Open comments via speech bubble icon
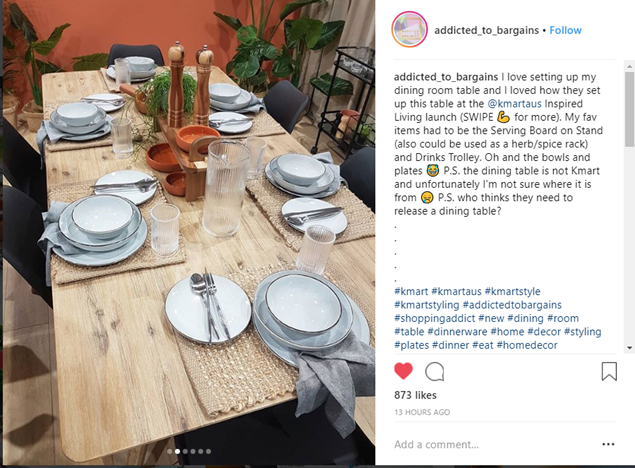Viewport: 635px width, 468px height. (435, 371)
